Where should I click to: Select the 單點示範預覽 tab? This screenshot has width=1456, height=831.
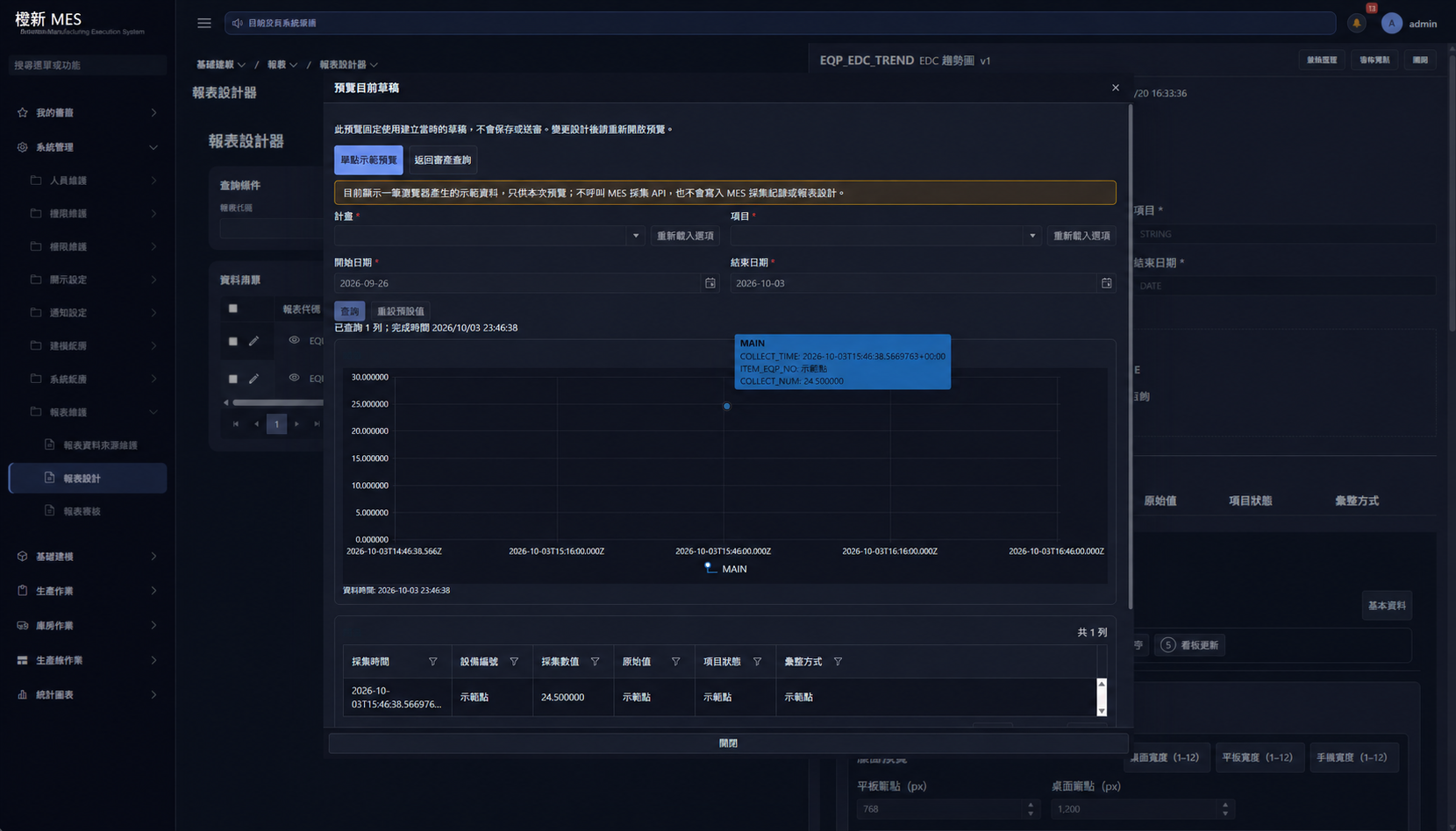(x=368, y=160)
